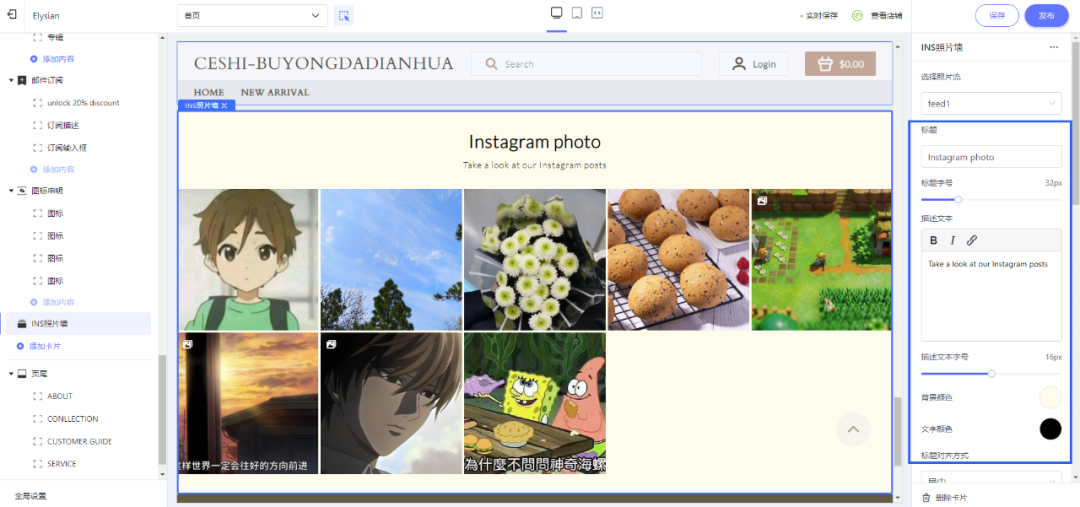This screenshot has height=507, width=1080.
Task: Click the store Search field
Action: pyautogui.click(x=586, y=64)
